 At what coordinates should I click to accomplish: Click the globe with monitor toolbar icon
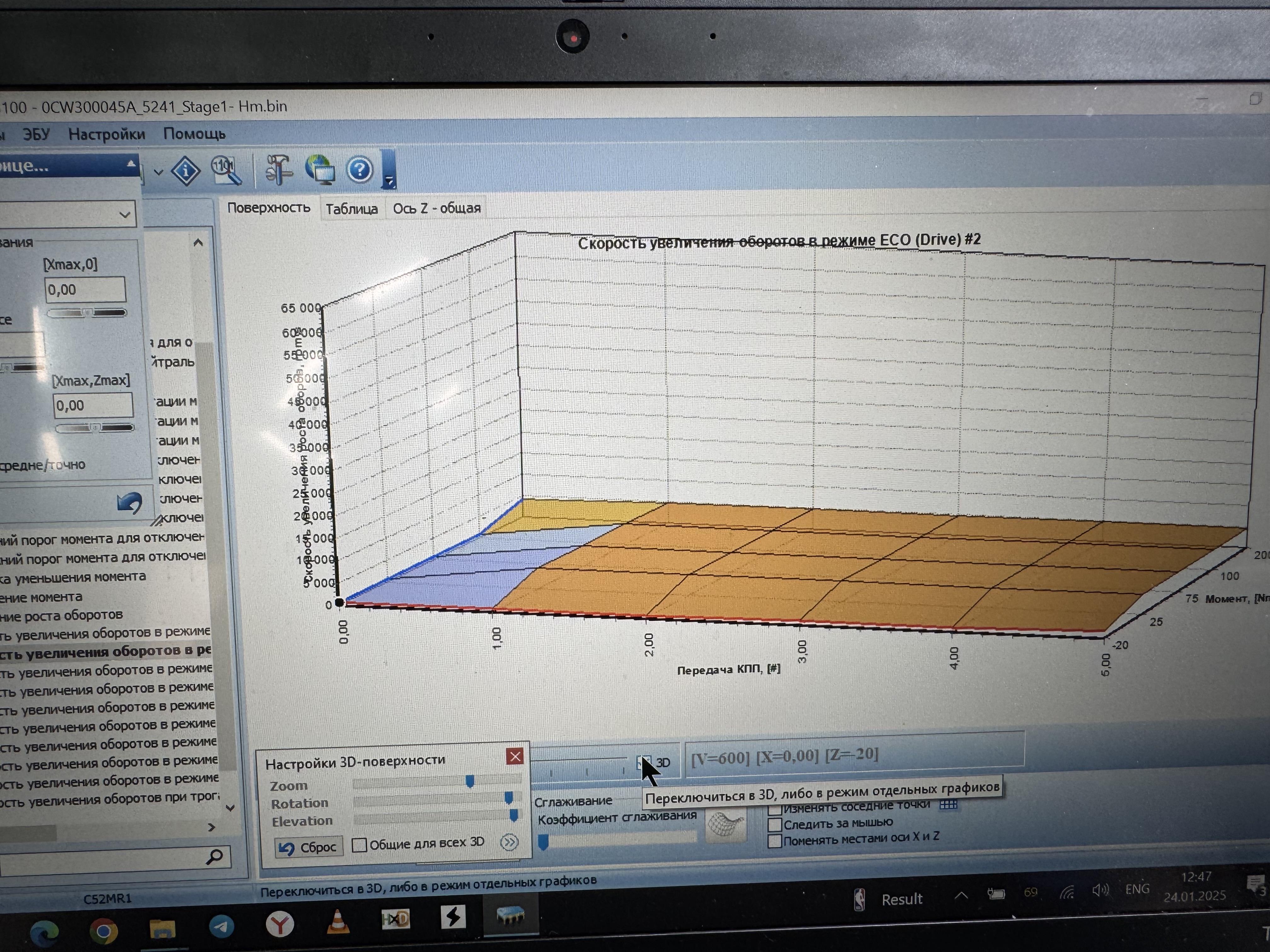[320, 170]
